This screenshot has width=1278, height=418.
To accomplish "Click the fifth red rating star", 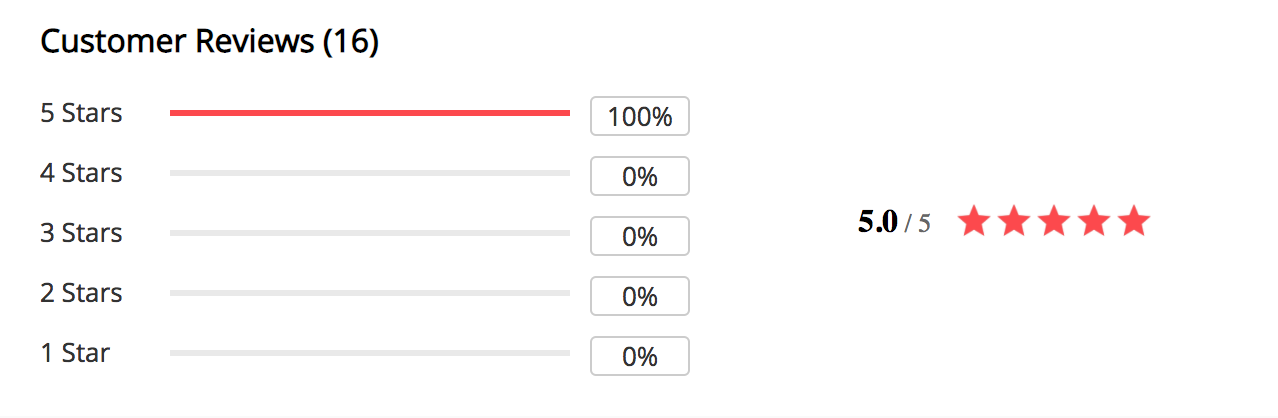I will [1134, 221].
